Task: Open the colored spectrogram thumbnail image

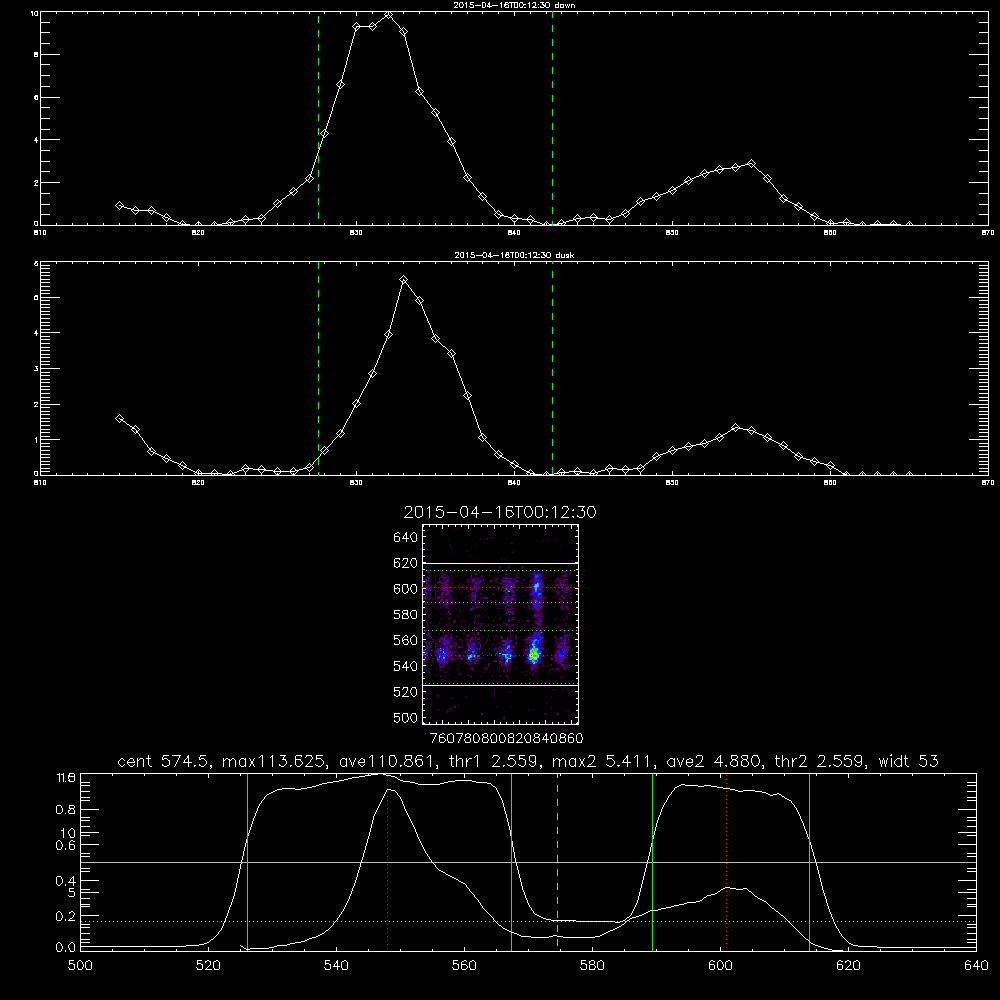Action: [500, 624]
